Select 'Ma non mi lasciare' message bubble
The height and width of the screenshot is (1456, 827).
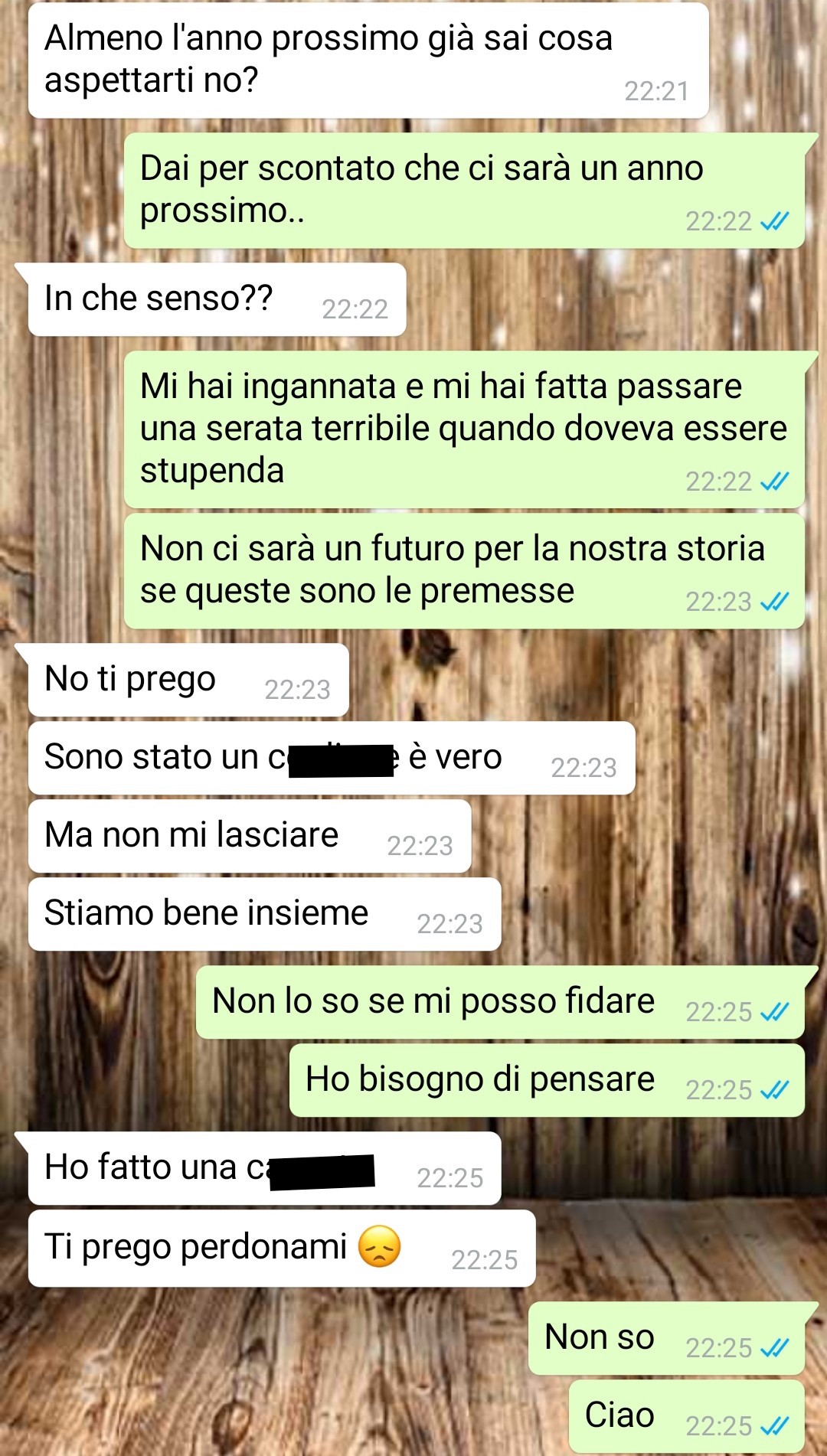[x=250, y=836]
